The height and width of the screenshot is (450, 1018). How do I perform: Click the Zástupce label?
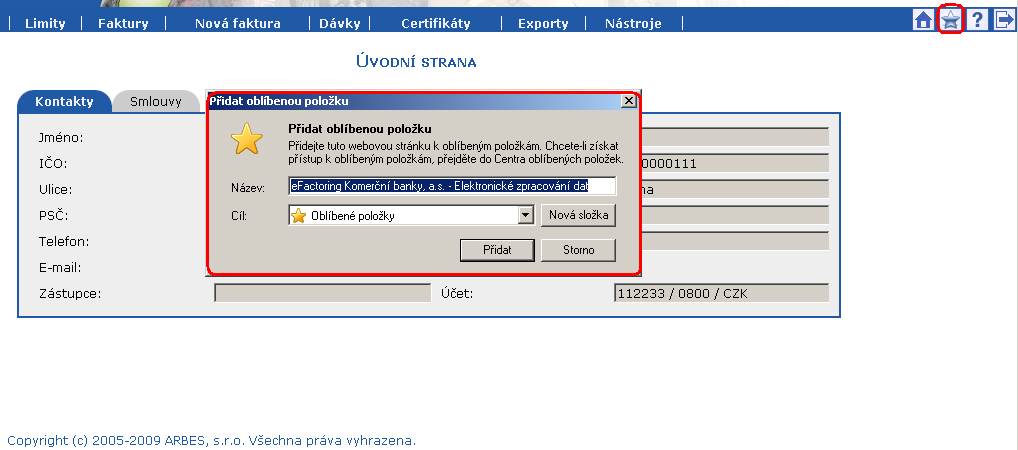70,294
